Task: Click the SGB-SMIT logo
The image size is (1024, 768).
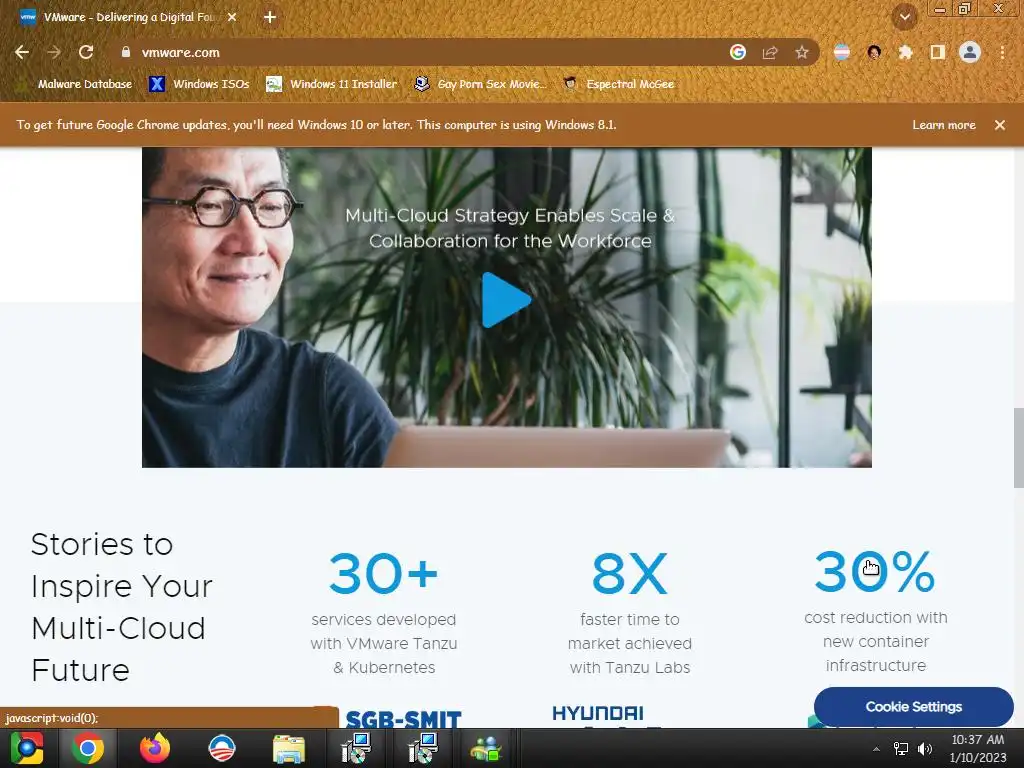Action: click(403, 718)
